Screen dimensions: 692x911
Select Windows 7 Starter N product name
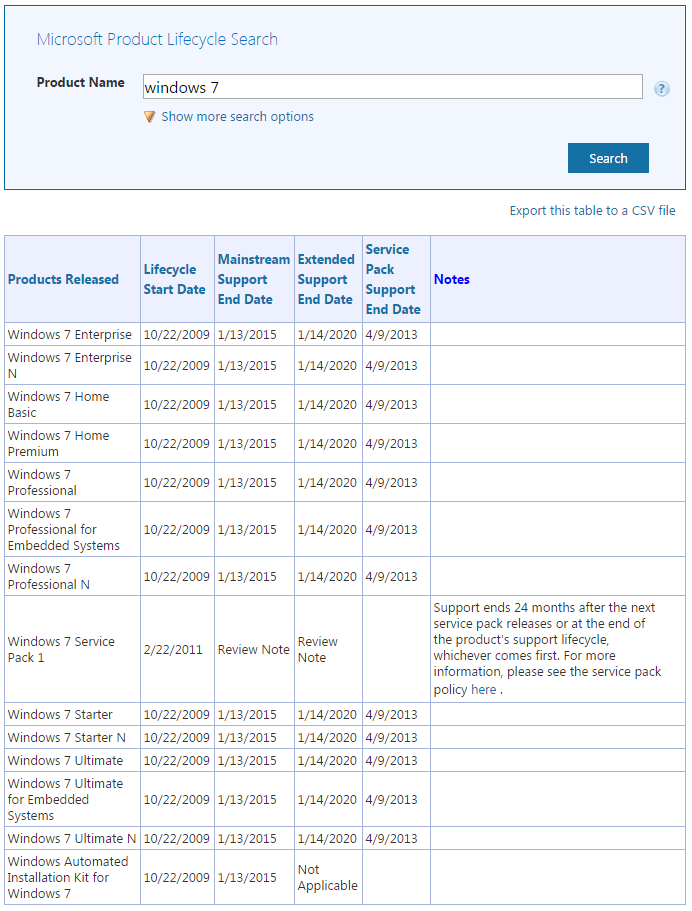[x=67, y=737]
